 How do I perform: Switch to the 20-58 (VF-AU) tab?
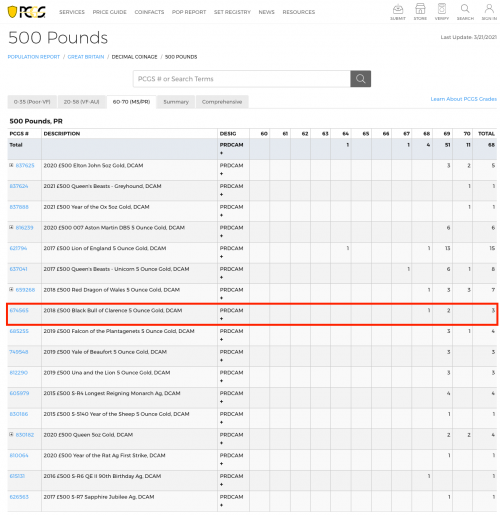81,102
